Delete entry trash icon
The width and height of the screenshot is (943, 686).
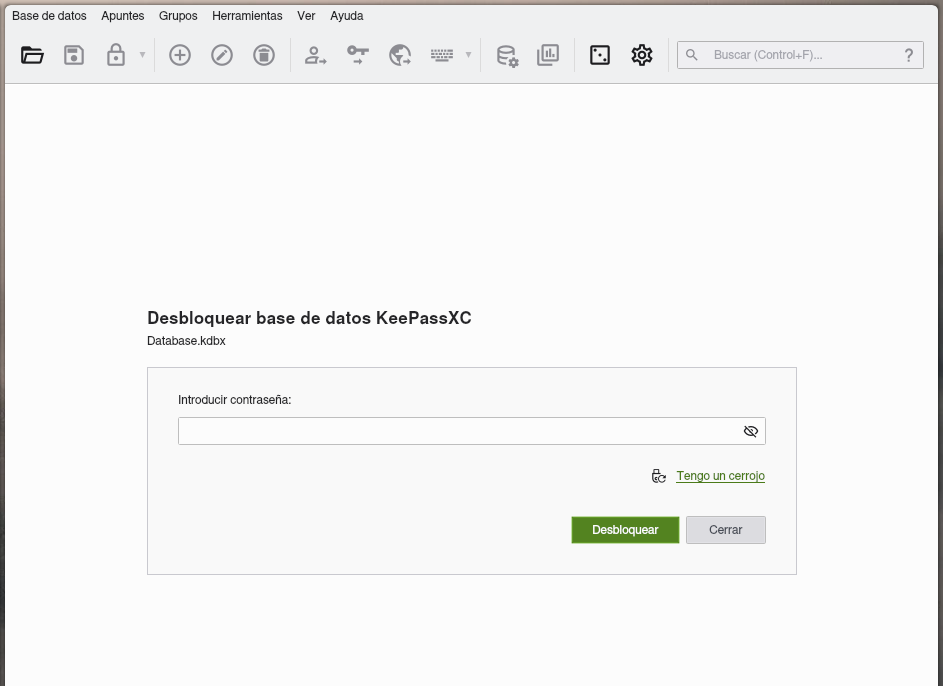pos(264,55)
